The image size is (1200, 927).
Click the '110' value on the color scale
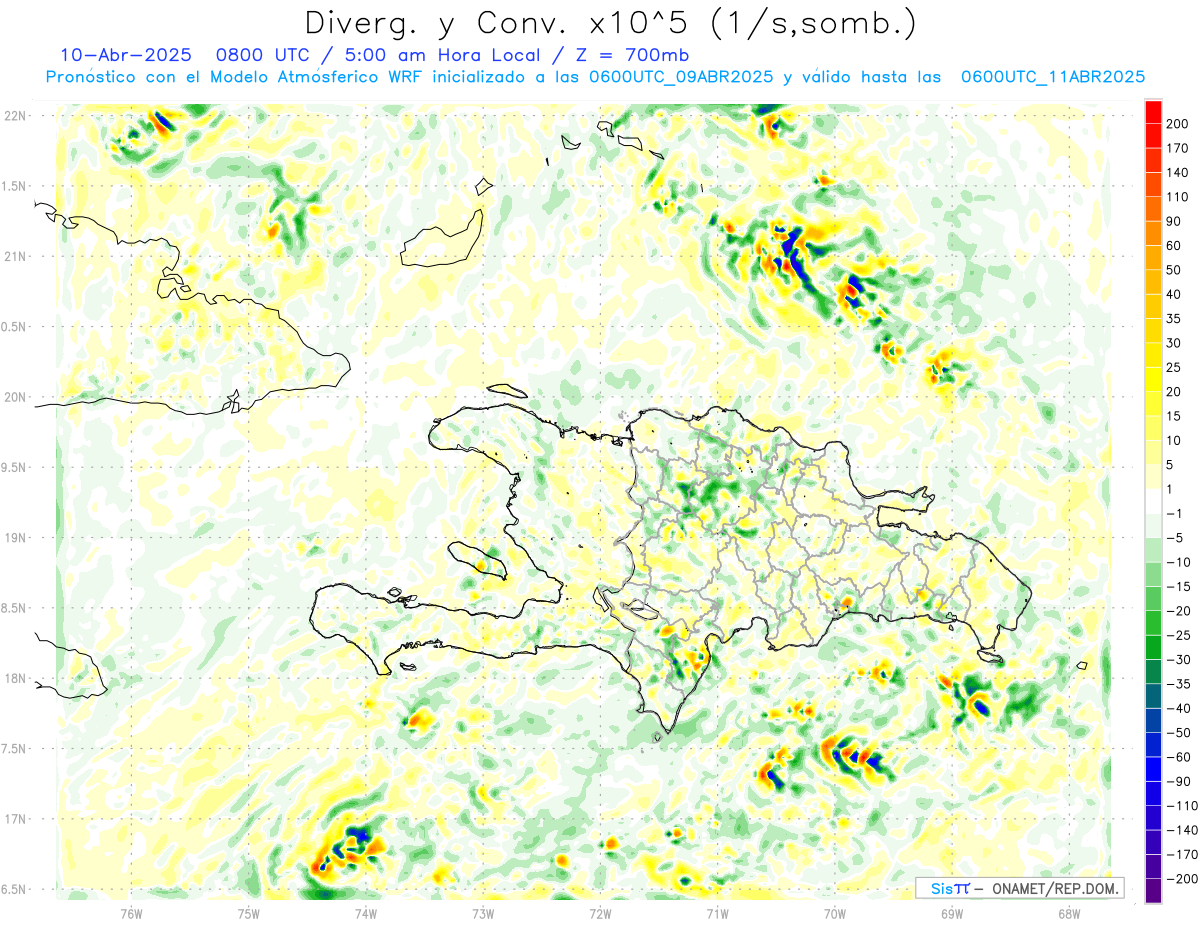pos(1176,197)
